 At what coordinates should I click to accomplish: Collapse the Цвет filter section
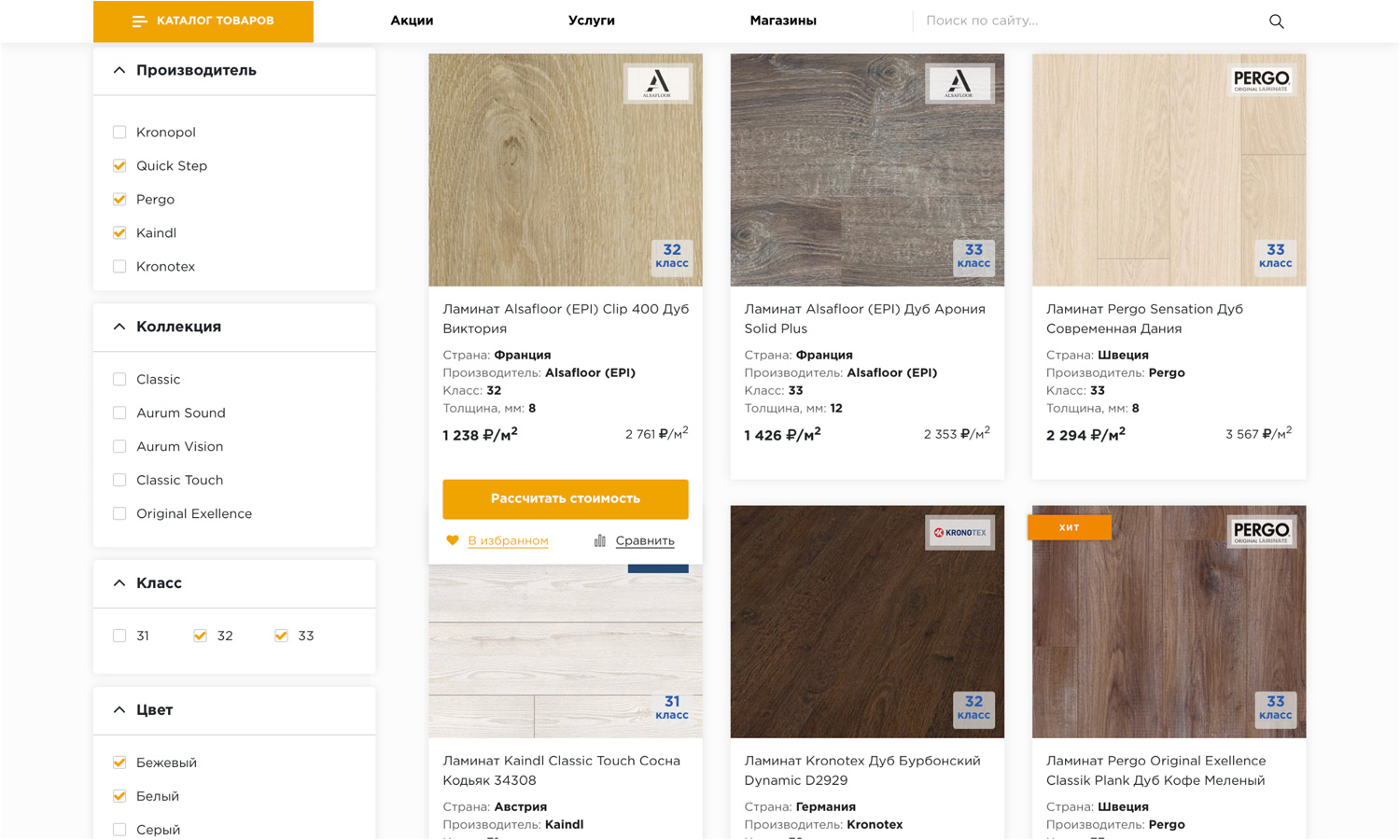(119, 710)
